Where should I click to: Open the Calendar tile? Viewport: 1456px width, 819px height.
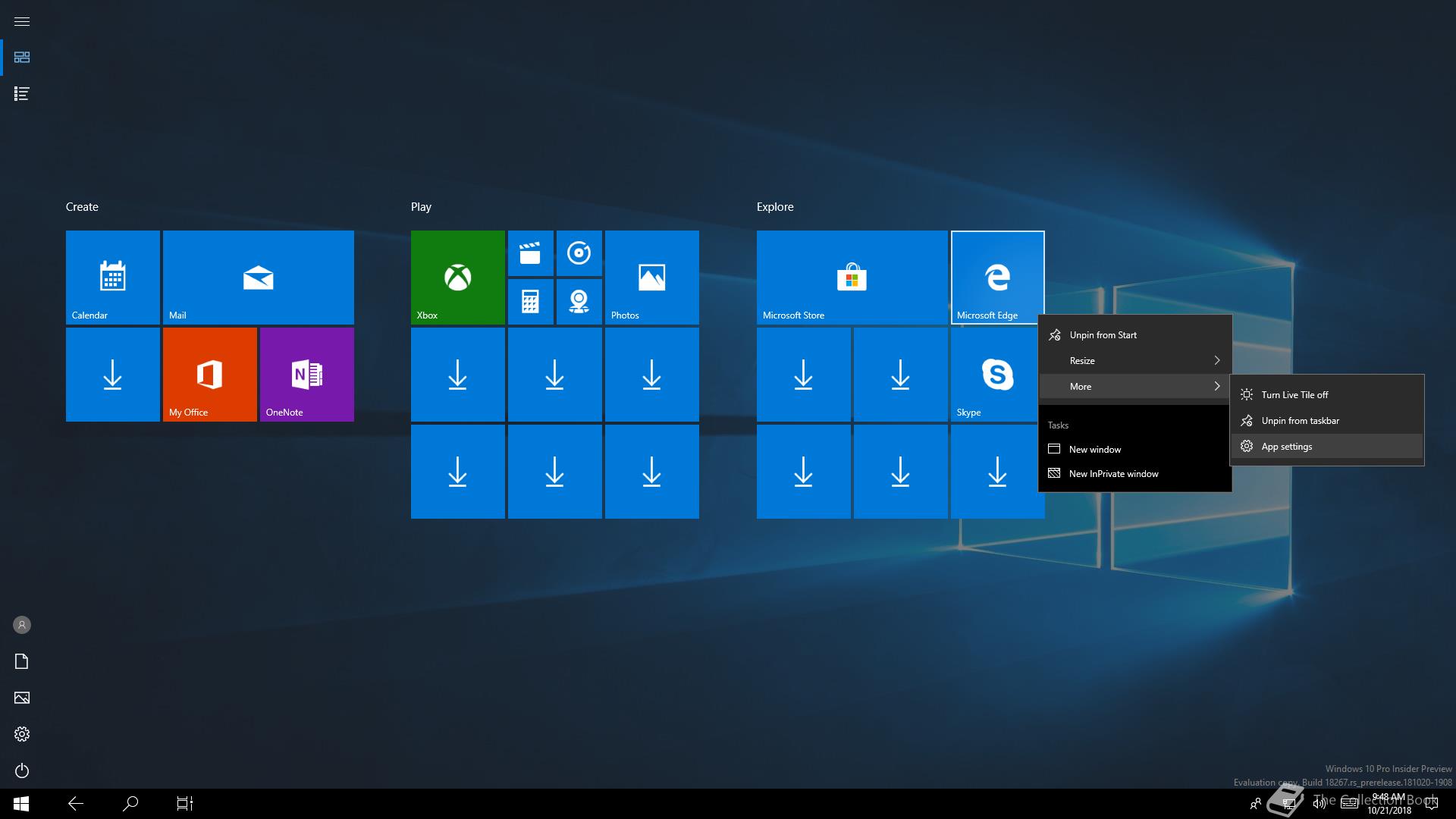point(112,278)
